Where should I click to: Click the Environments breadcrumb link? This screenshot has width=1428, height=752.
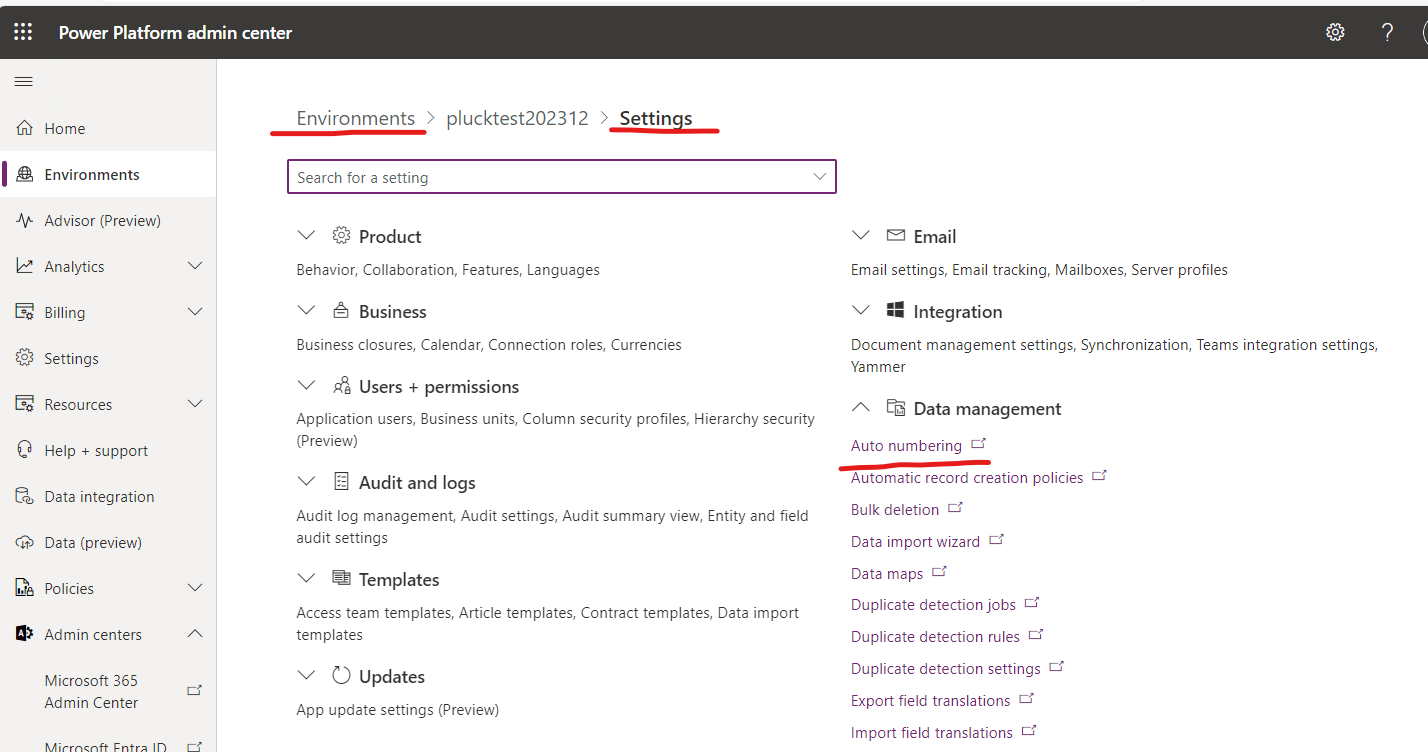(x=356, y=118)
